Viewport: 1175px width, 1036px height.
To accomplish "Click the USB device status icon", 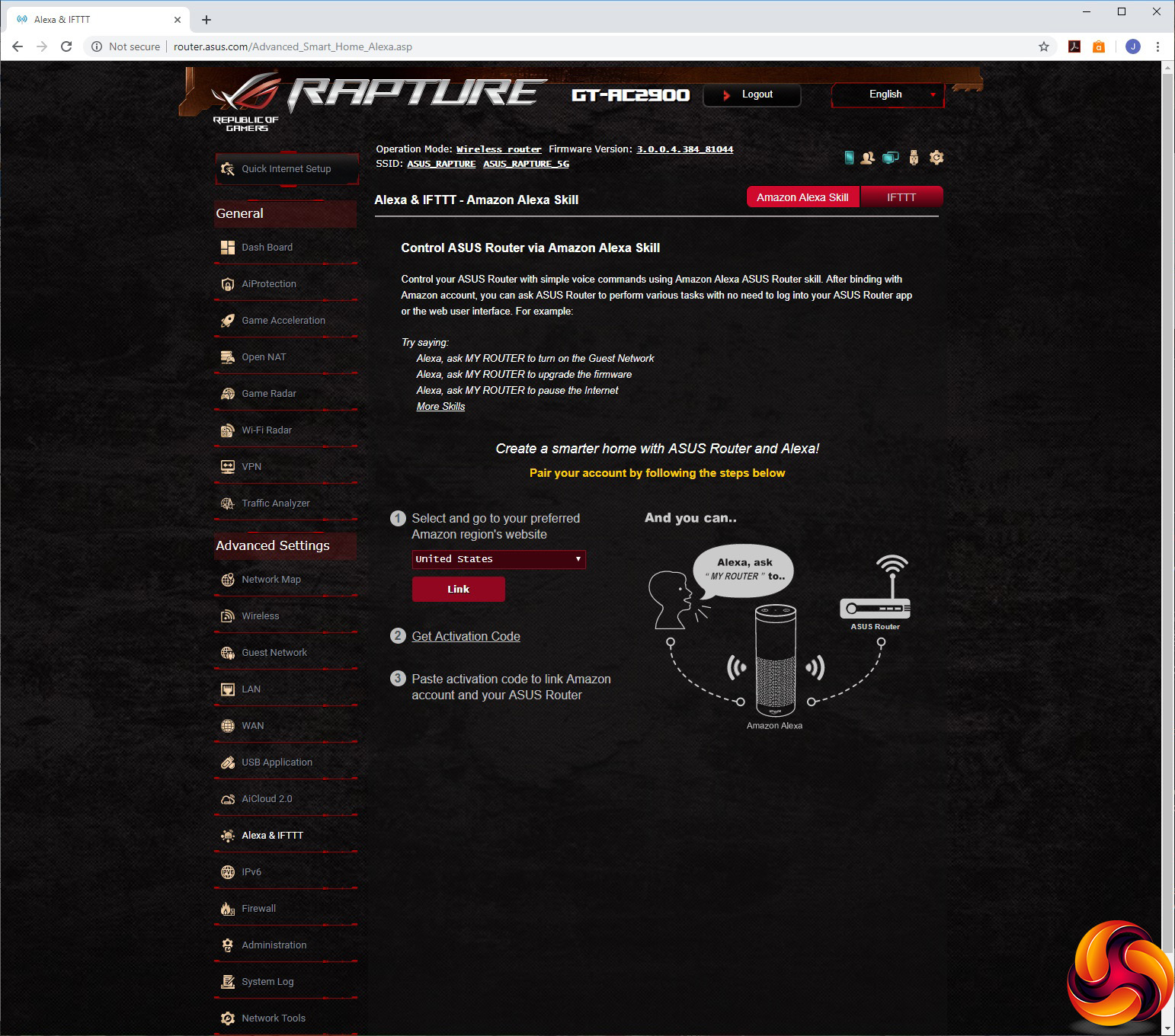I will click(x=914, y=158).
